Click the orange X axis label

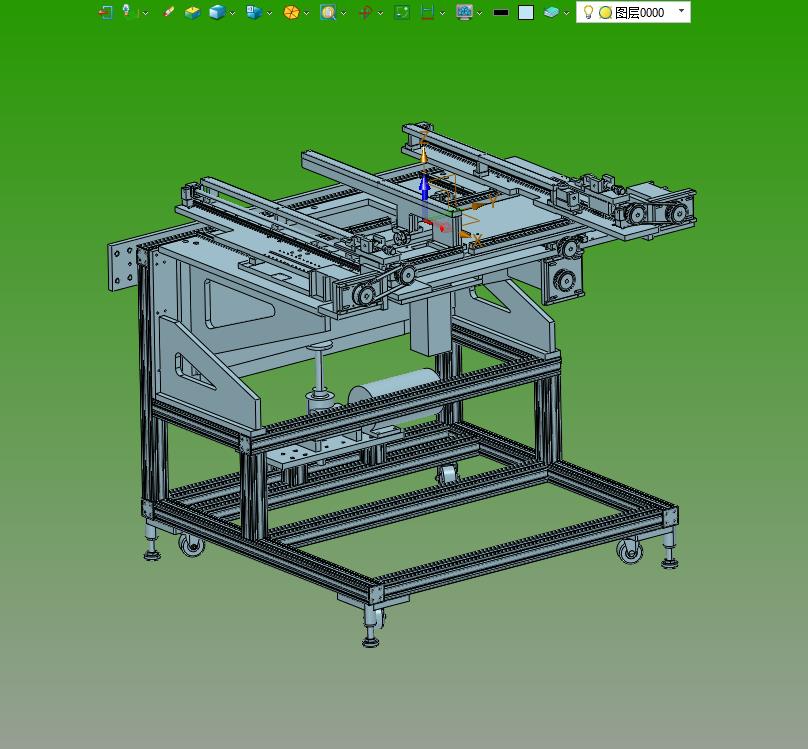tap(478, 240)
